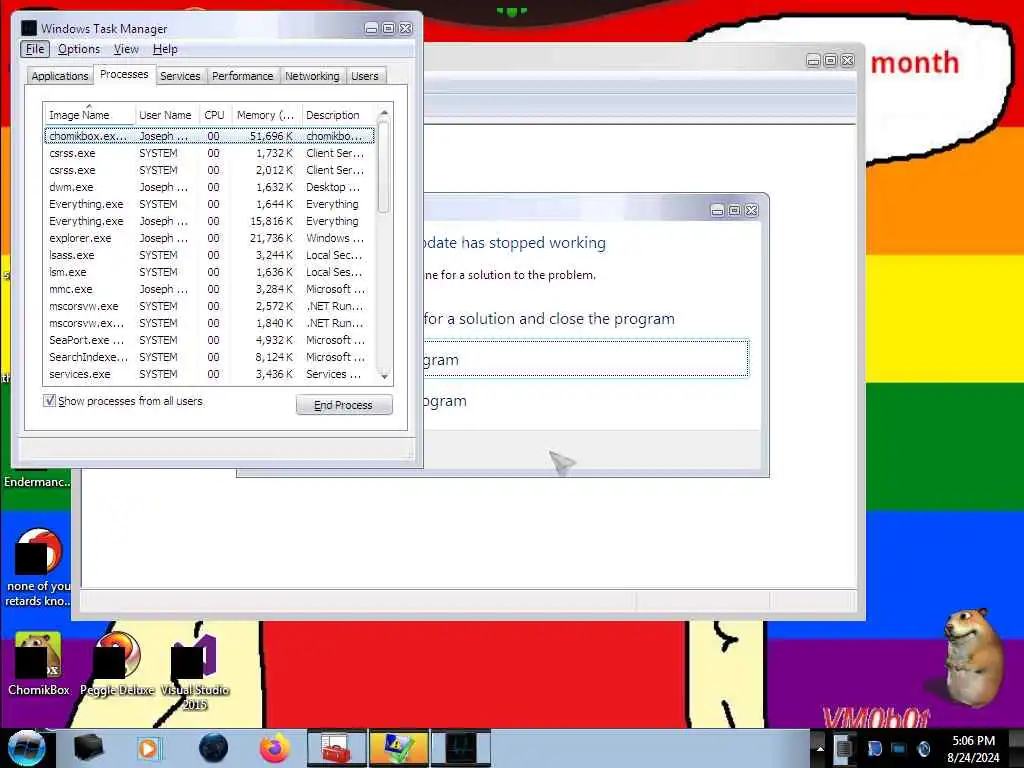The height and width of the screenshot is (768, 1024).
Task: Select the 'none of you' desktop icon
Action: 37,568
